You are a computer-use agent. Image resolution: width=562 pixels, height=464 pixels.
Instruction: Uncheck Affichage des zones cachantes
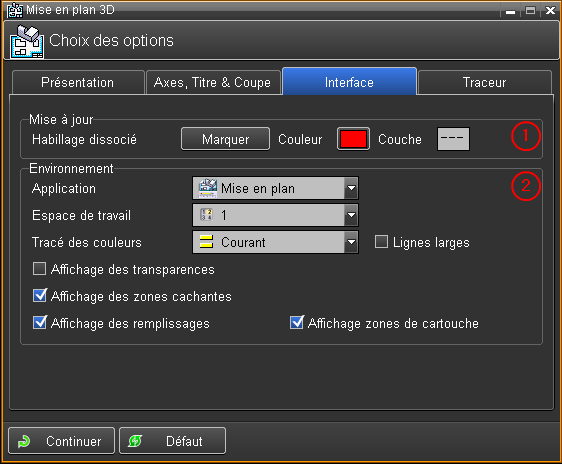39,296
